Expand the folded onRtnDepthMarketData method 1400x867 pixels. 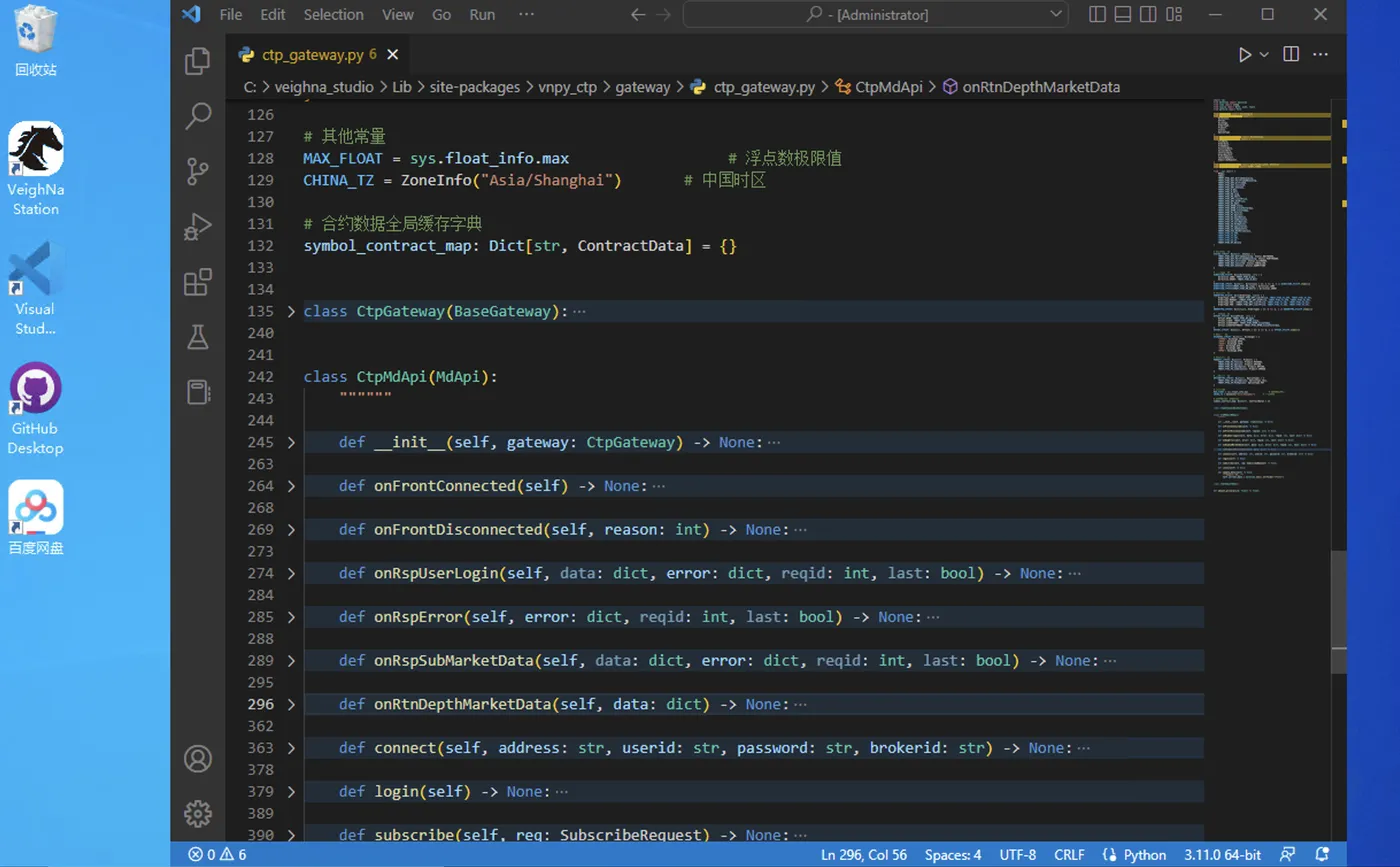pos(291,704)
